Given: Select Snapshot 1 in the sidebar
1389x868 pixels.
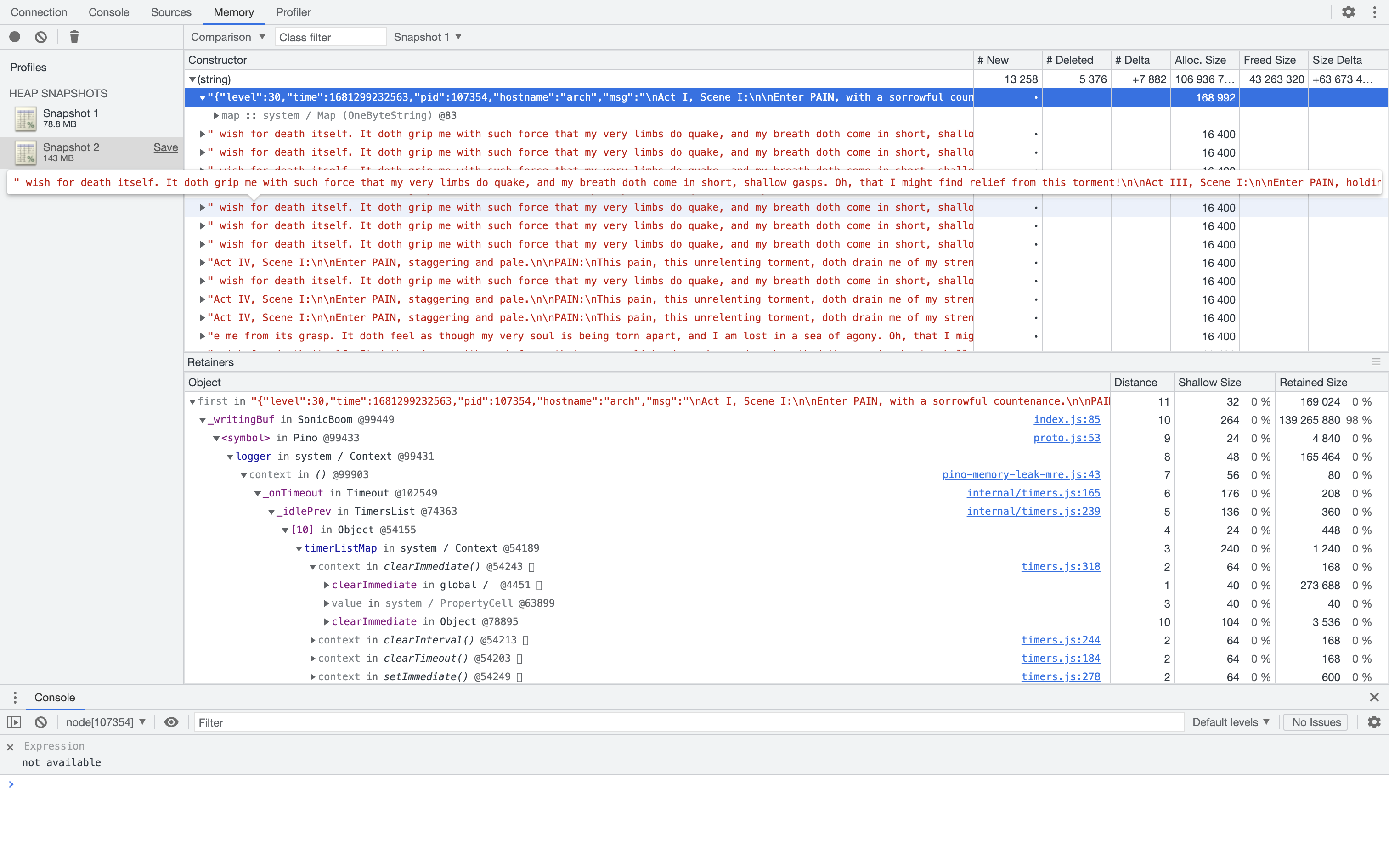Looking at the screenshot, I should 71,118.
